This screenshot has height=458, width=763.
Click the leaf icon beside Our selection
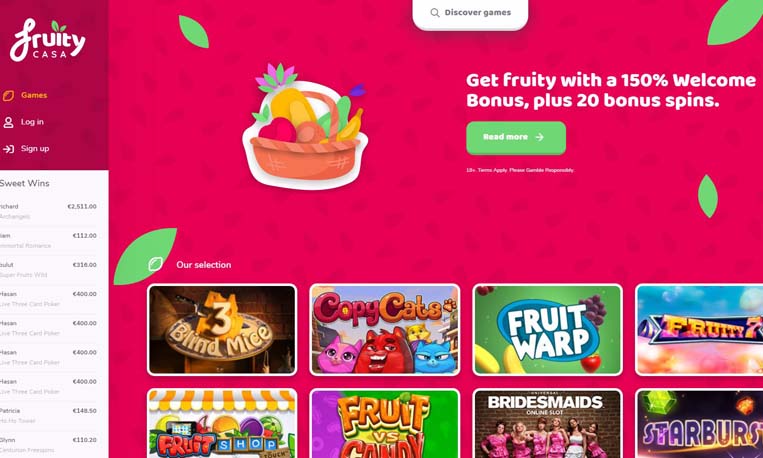[x=156, y=264]
